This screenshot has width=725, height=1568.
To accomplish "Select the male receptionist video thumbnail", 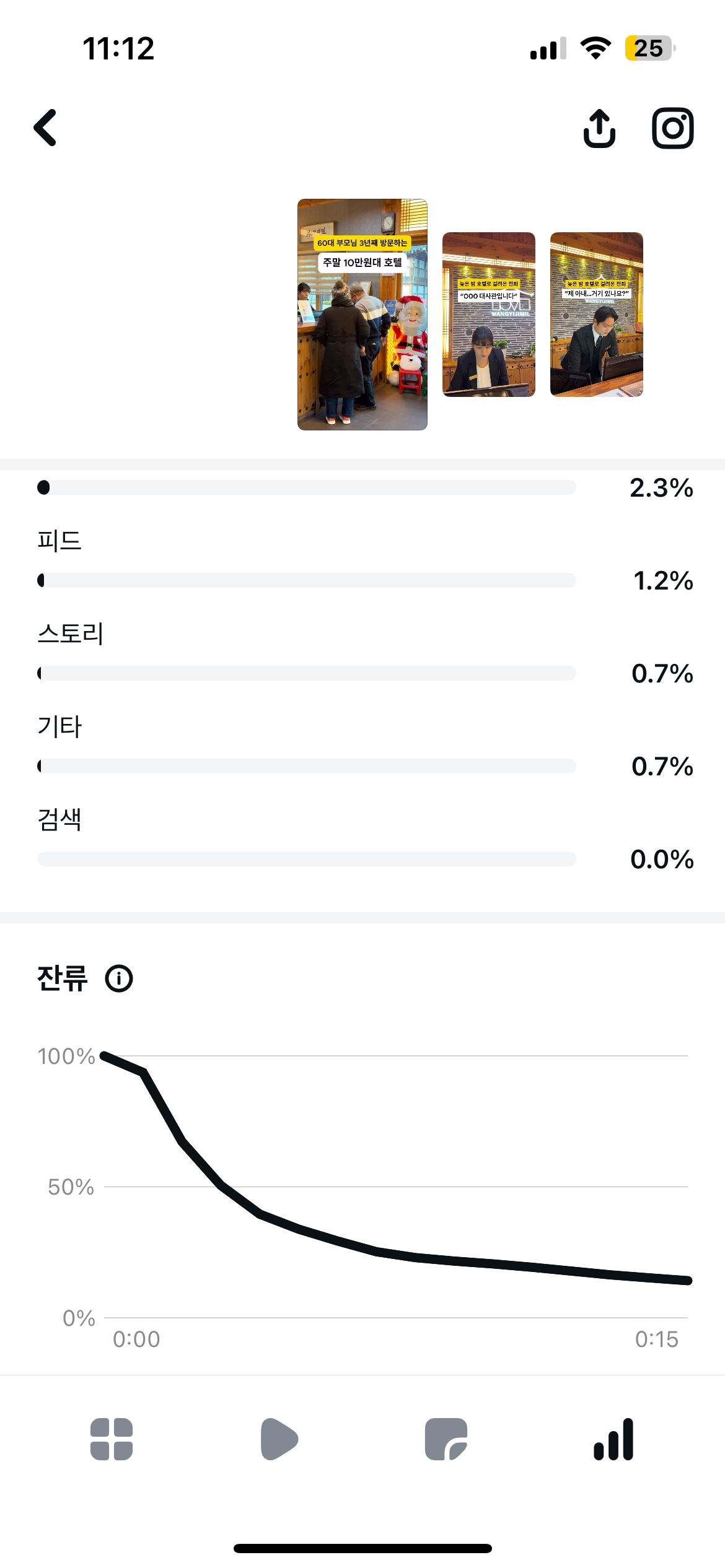I will click(597, 315).
